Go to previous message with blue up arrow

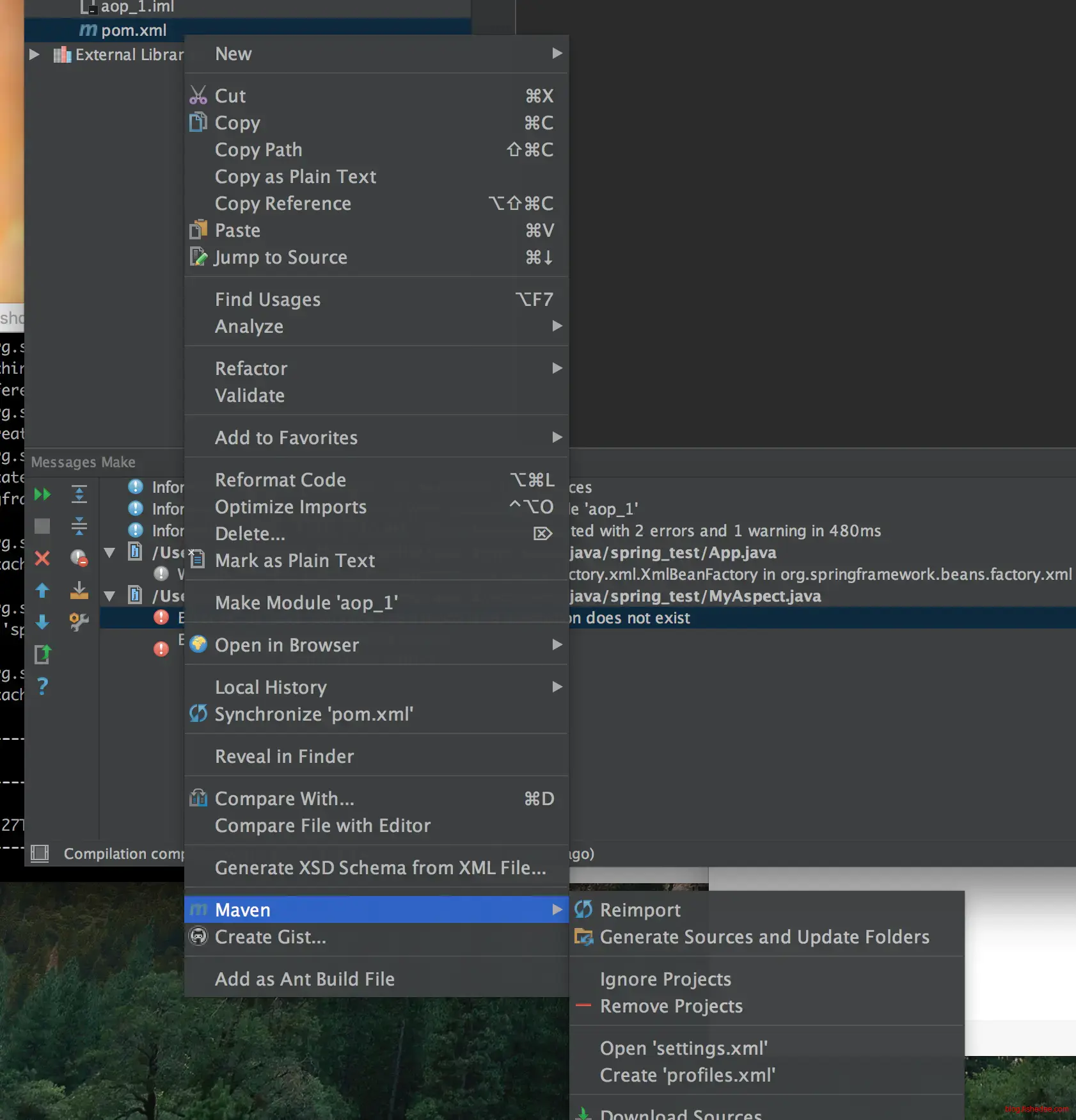(42, 590)
